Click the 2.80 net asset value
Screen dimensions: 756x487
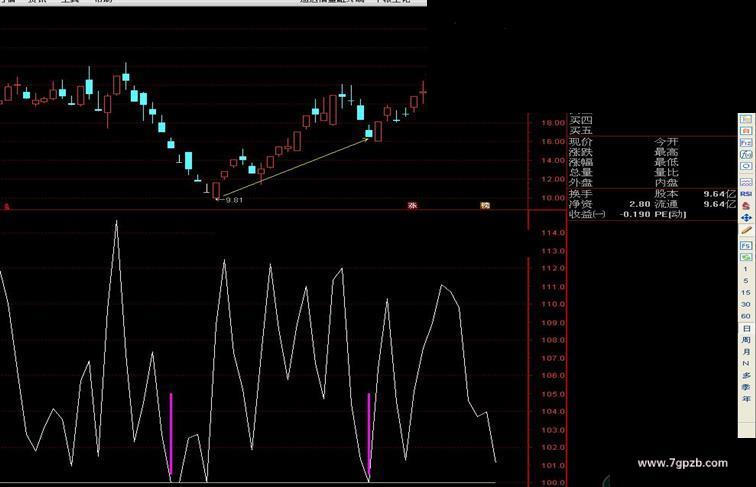pyautogui.click(x=640, y=204)
